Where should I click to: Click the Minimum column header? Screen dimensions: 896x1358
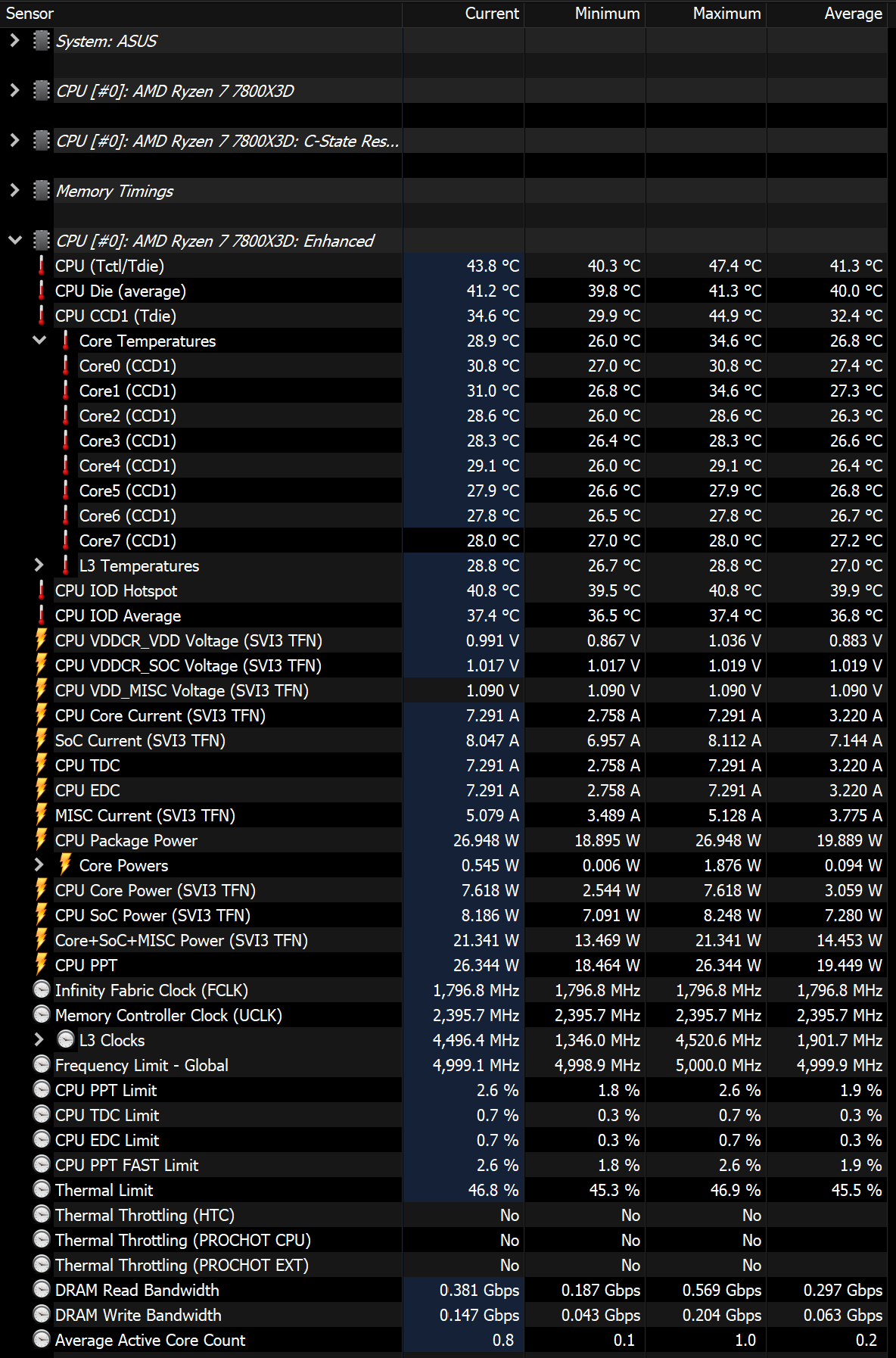point(585,14)
